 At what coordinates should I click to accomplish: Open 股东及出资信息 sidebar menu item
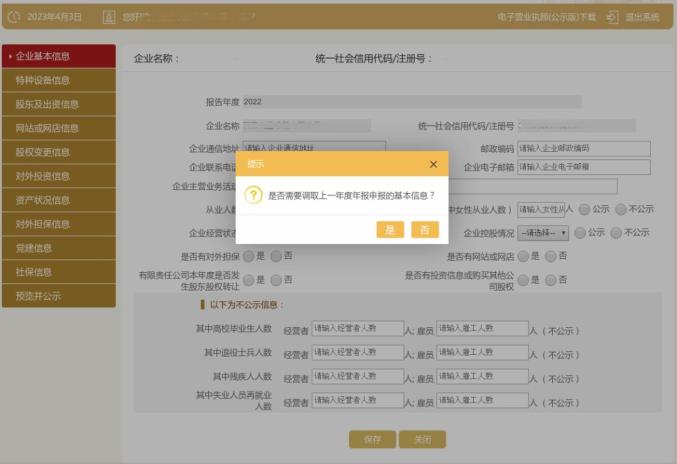point(58,104)
